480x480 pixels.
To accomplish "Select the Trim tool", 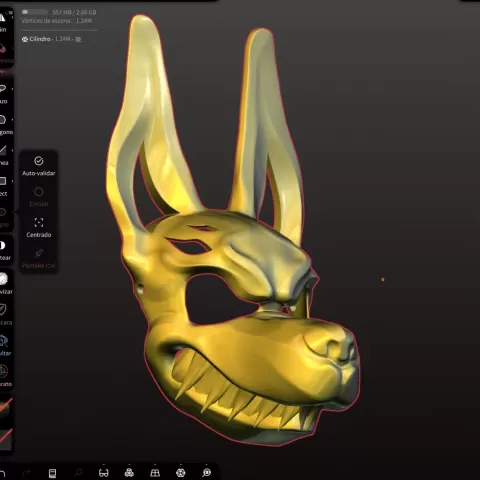I will pos(3,22).
